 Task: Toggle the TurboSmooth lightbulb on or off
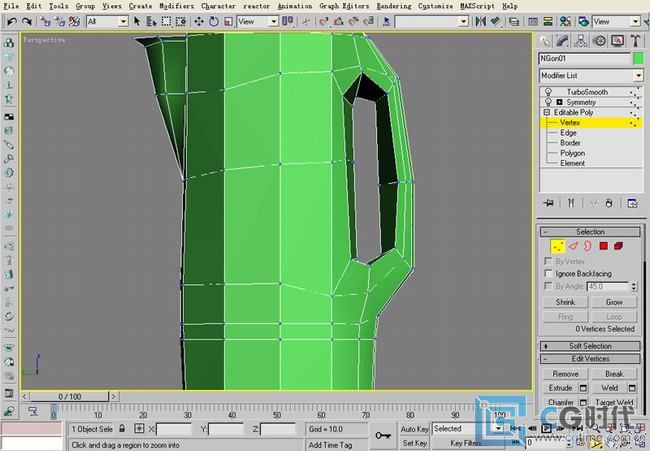(548, 91)
